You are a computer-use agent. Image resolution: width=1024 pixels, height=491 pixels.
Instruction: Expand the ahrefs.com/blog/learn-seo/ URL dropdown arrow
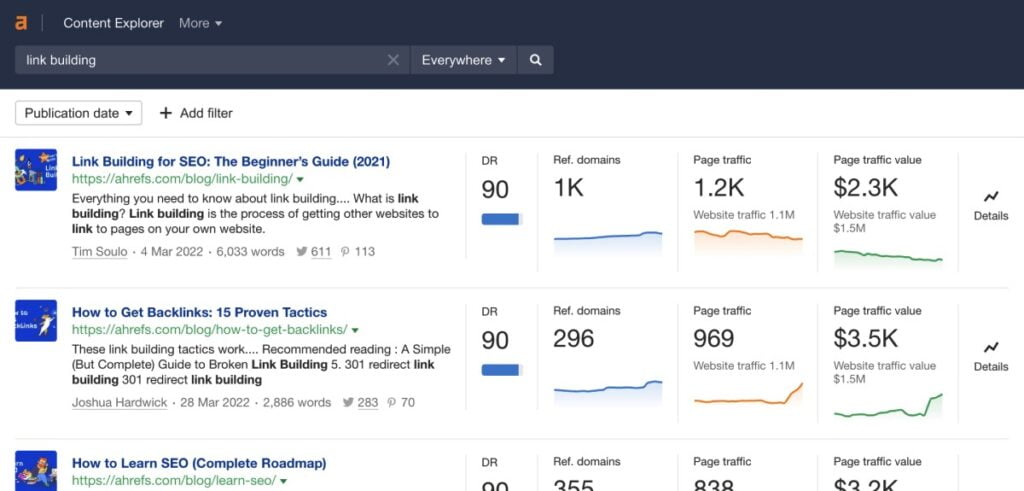(283, 481)
